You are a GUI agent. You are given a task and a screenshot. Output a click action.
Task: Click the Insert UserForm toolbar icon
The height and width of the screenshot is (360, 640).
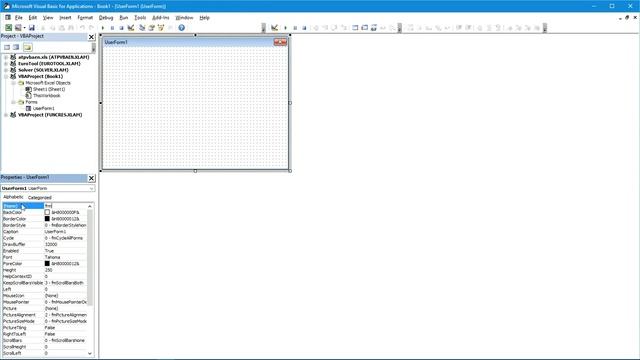[x=18, y=28]
